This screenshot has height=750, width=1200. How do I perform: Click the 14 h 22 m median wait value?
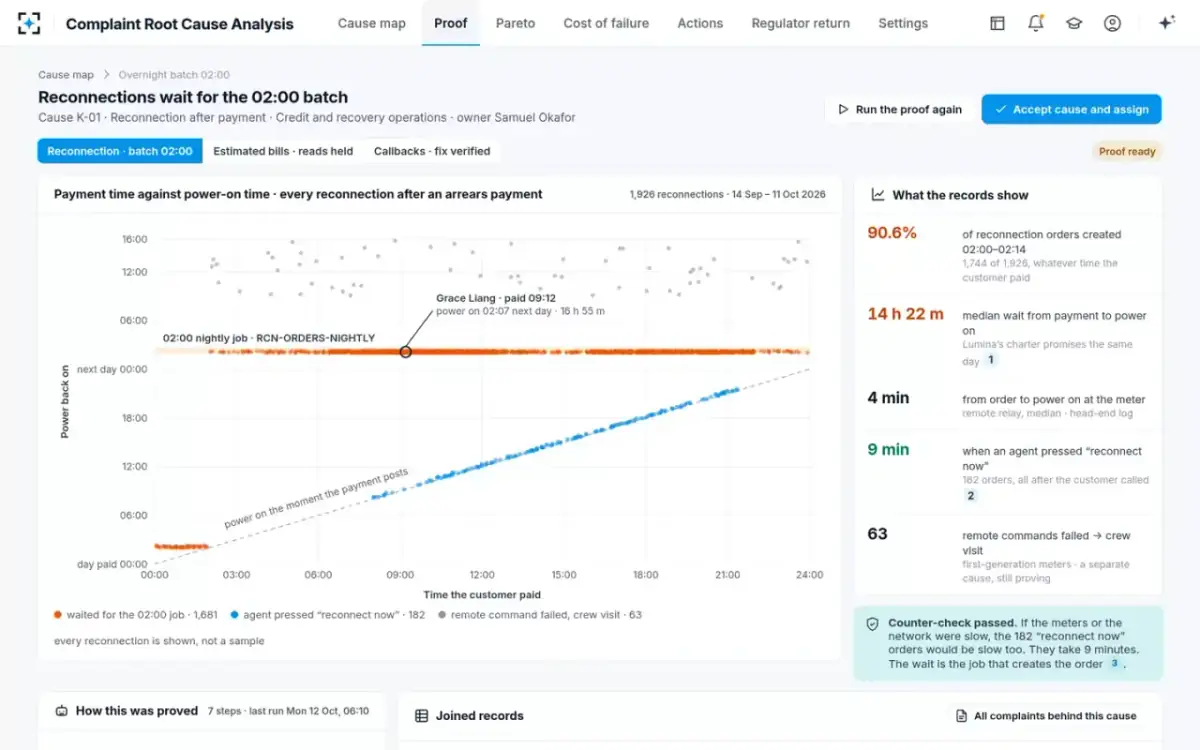tap(905, 313)
